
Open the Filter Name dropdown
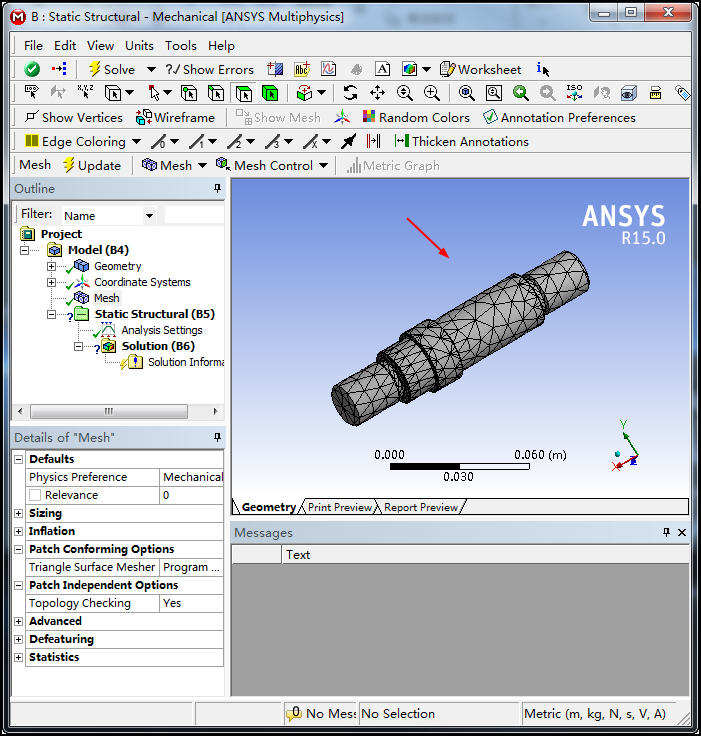pos(149,216)
